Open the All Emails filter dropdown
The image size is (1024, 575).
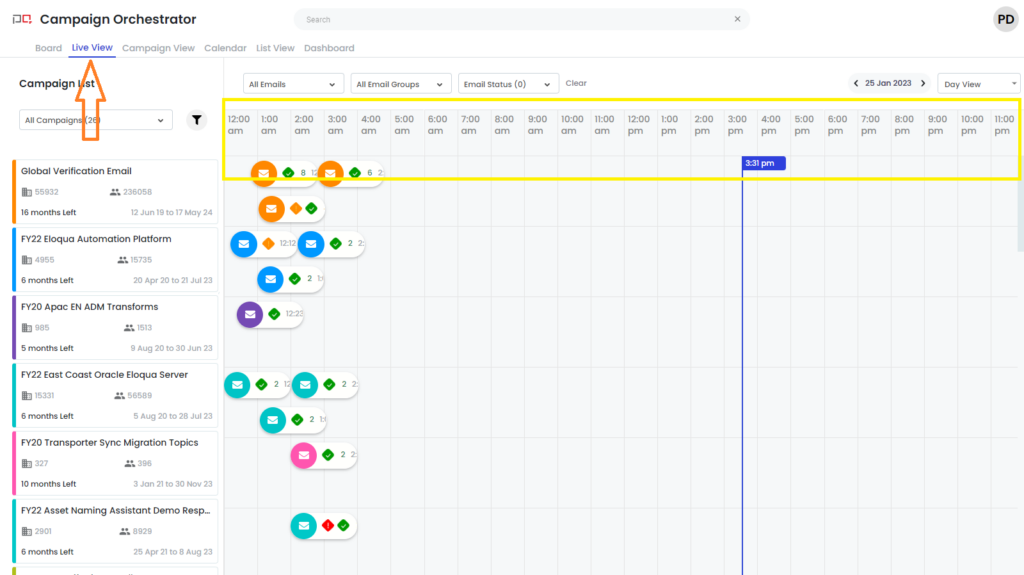tap(293, 84)
